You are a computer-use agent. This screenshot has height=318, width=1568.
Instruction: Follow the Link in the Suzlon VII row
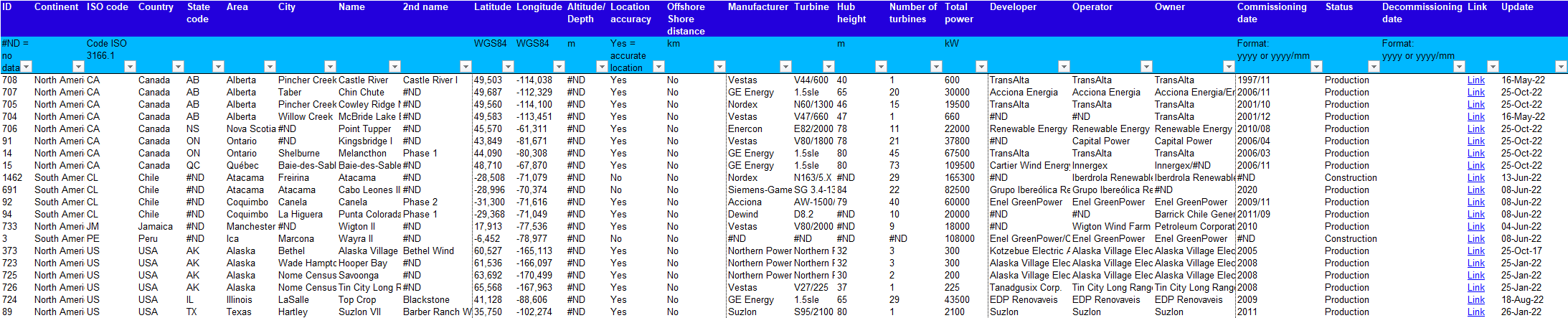1475,312
